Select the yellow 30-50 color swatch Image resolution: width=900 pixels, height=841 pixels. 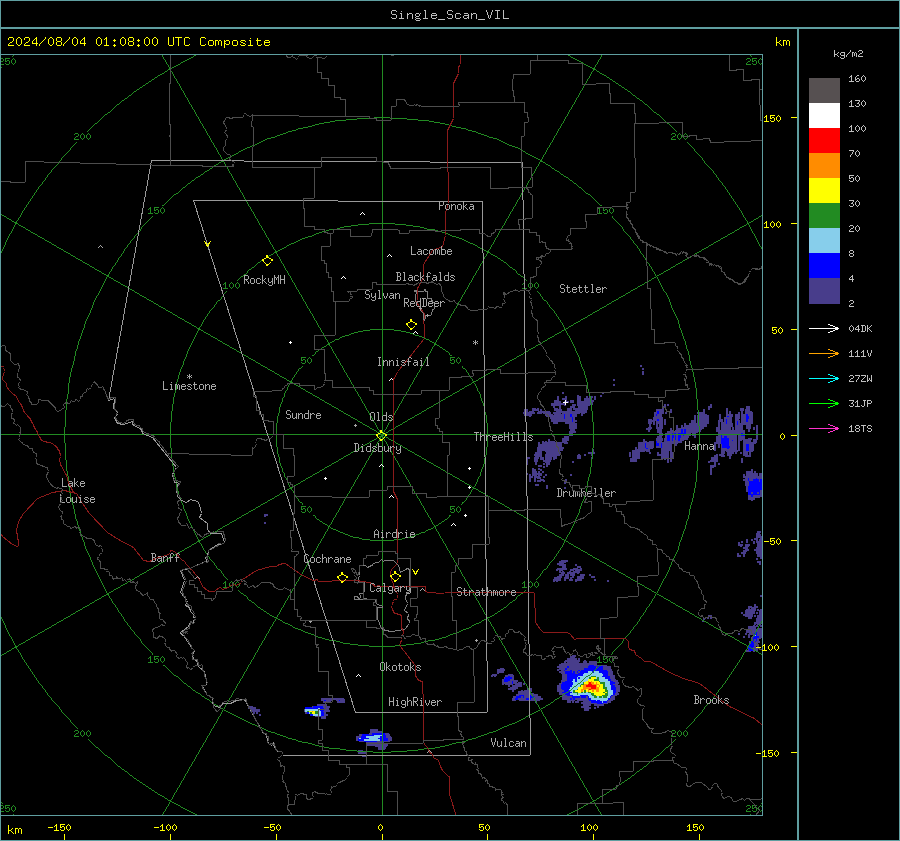tap(824, 191)
